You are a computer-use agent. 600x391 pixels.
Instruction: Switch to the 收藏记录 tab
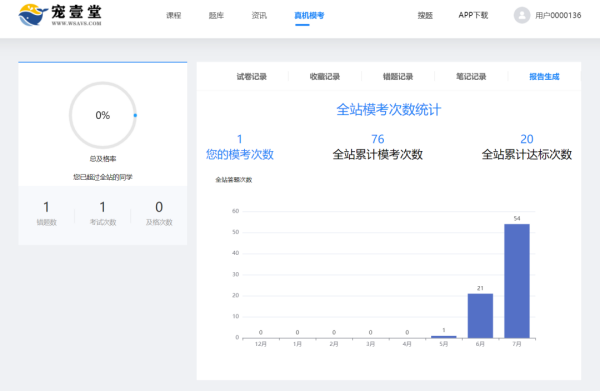point(325,77)
